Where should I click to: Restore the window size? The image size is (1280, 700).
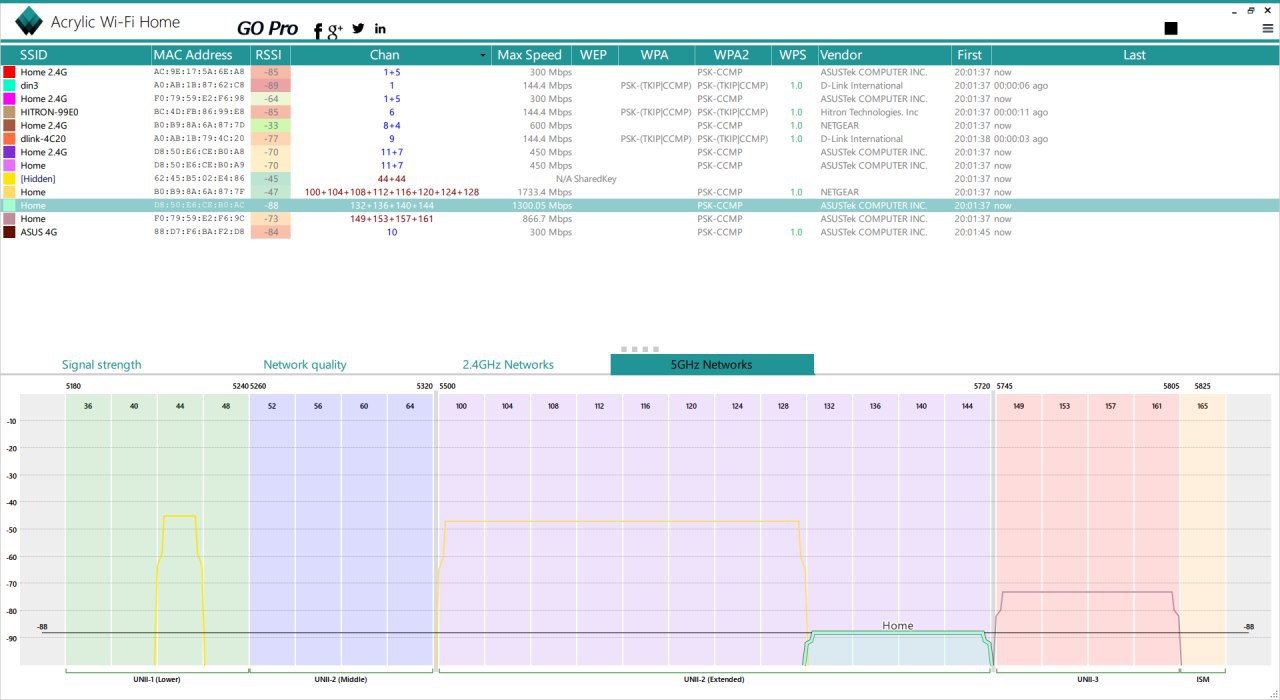click(1250, 9)
